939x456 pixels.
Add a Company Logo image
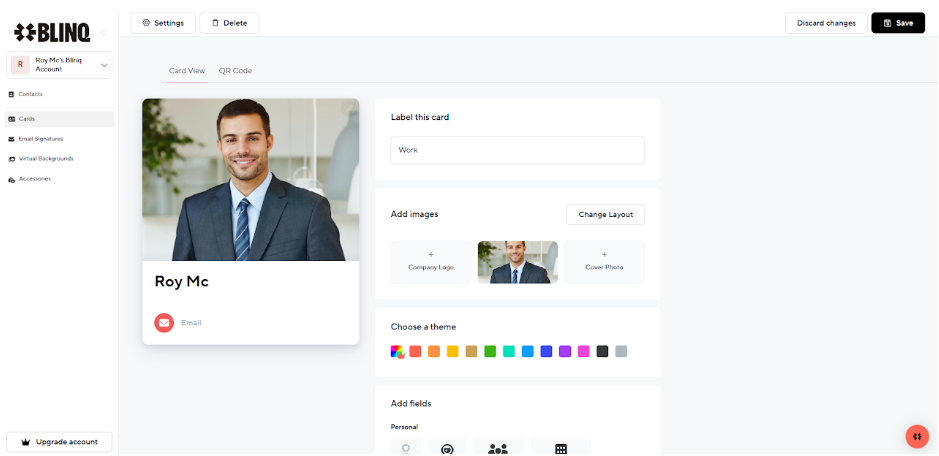(x=431, y=262)
